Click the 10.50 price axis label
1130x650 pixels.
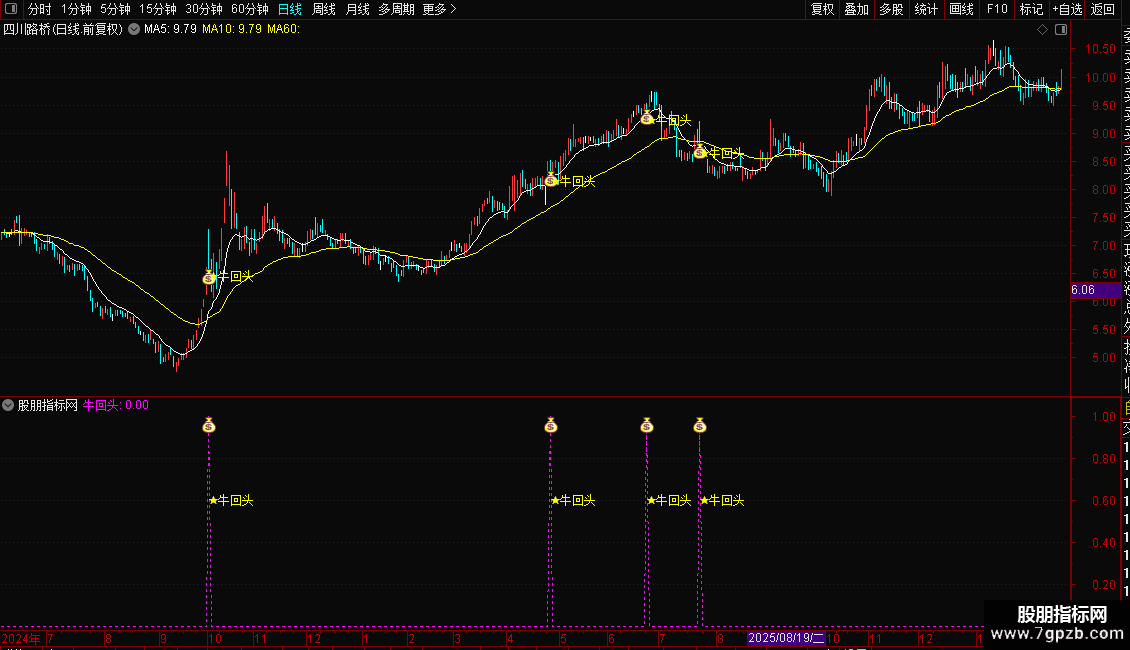click(1100, 49)
